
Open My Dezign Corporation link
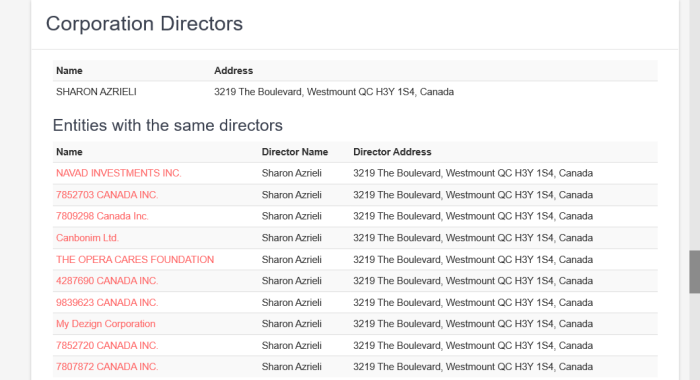click(x=105, y=324)
